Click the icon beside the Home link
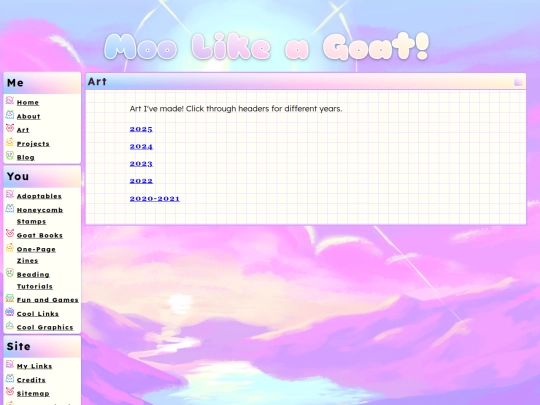This screenshot has height=405, width=540. click(10, 101)
